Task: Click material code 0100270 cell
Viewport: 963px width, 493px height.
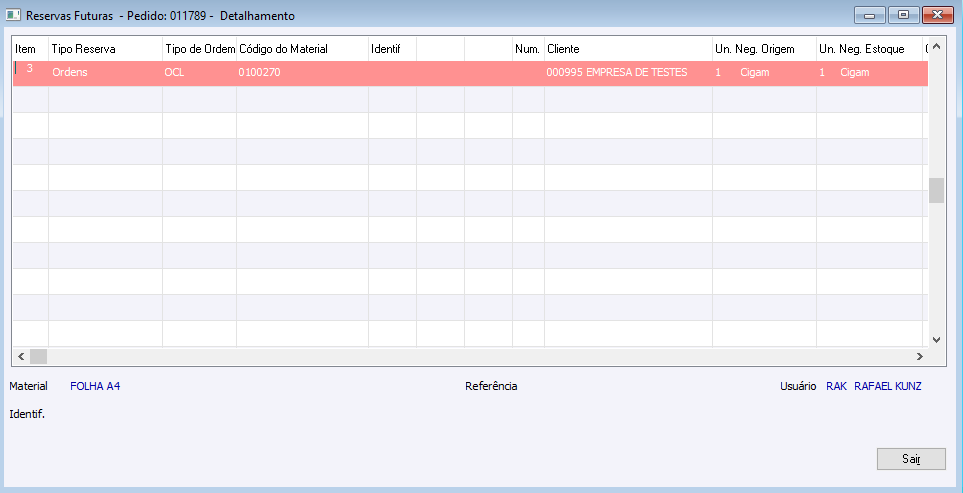Action: 302,72
